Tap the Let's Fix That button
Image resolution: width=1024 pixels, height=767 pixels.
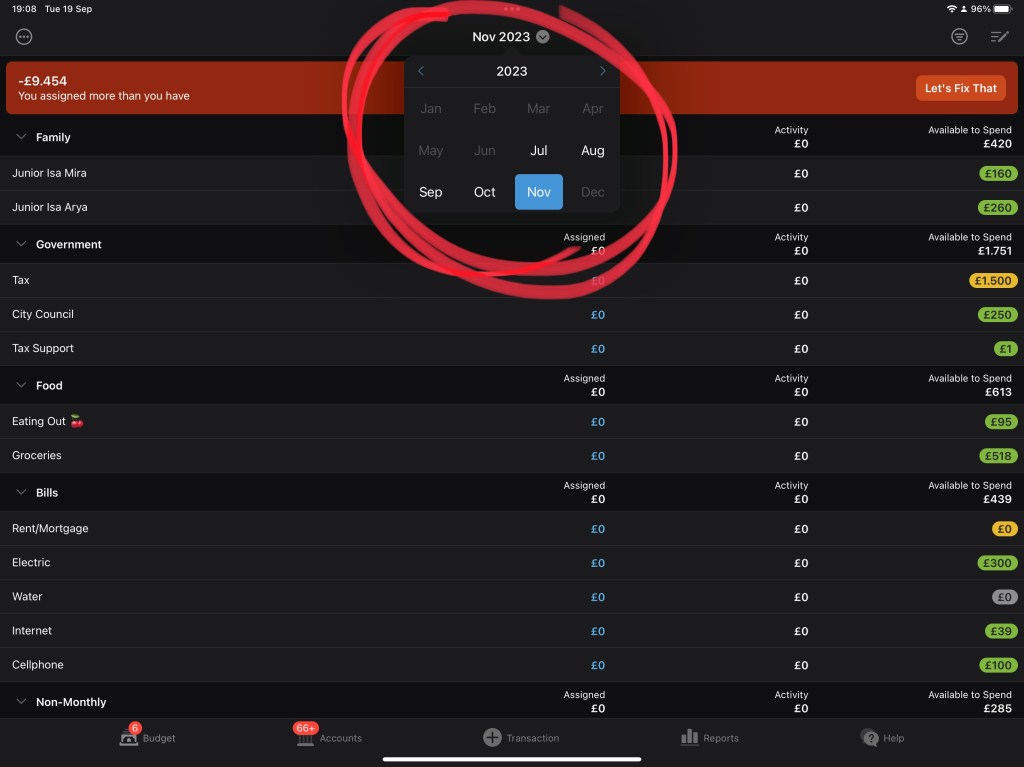point(961,88)
